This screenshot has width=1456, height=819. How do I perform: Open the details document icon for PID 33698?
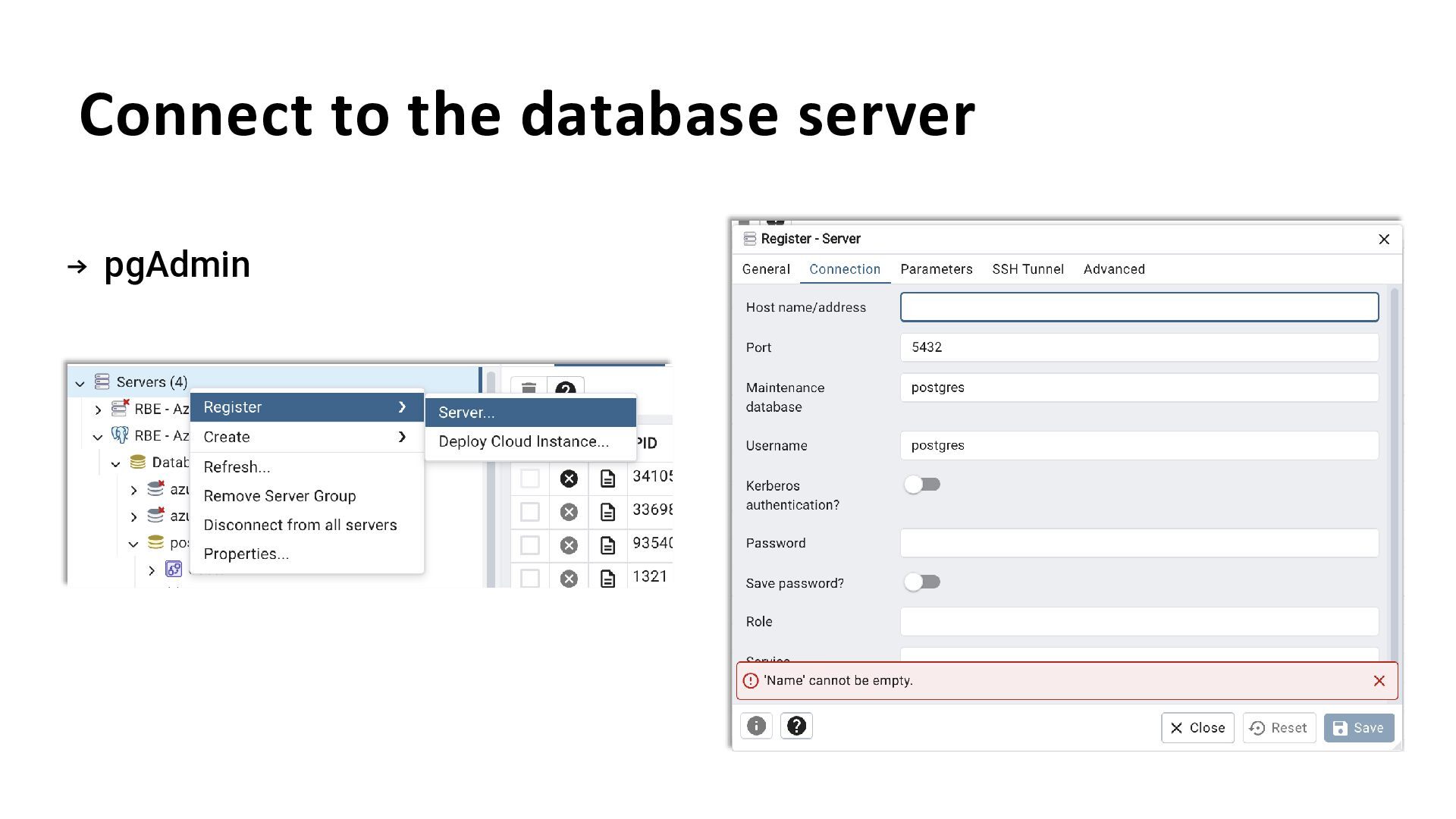coord(607,512)
